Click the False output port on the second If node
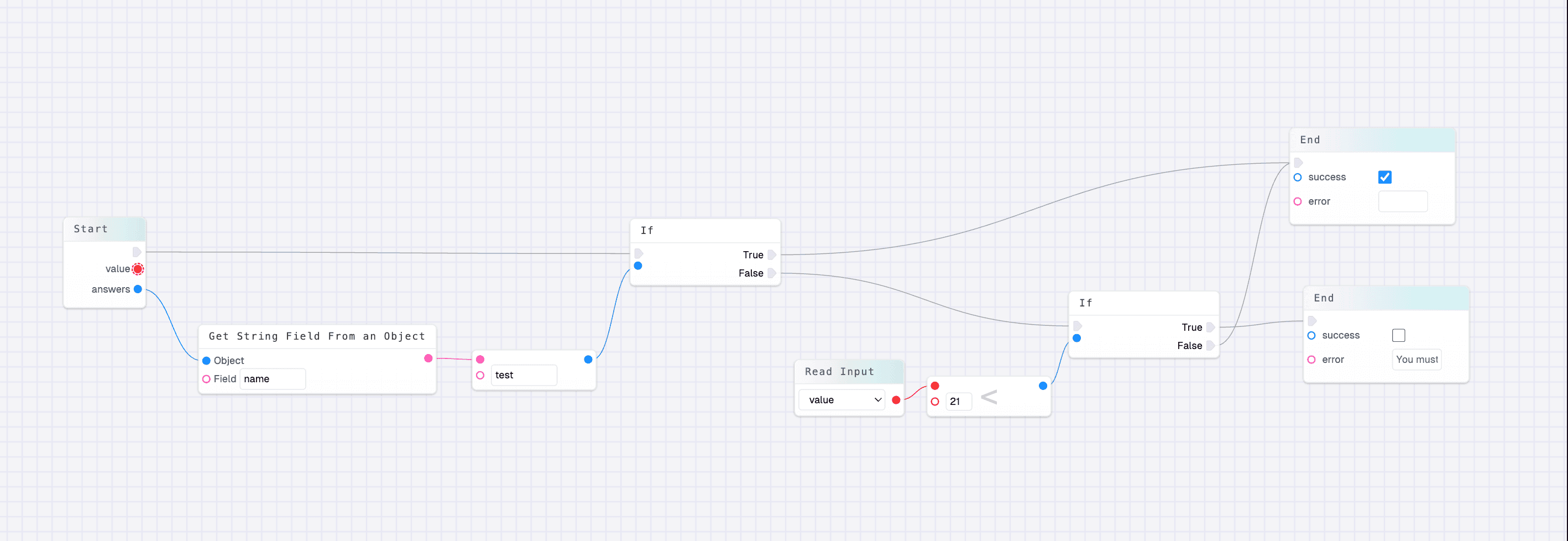1568x541 pixels. pos(1211,345)
